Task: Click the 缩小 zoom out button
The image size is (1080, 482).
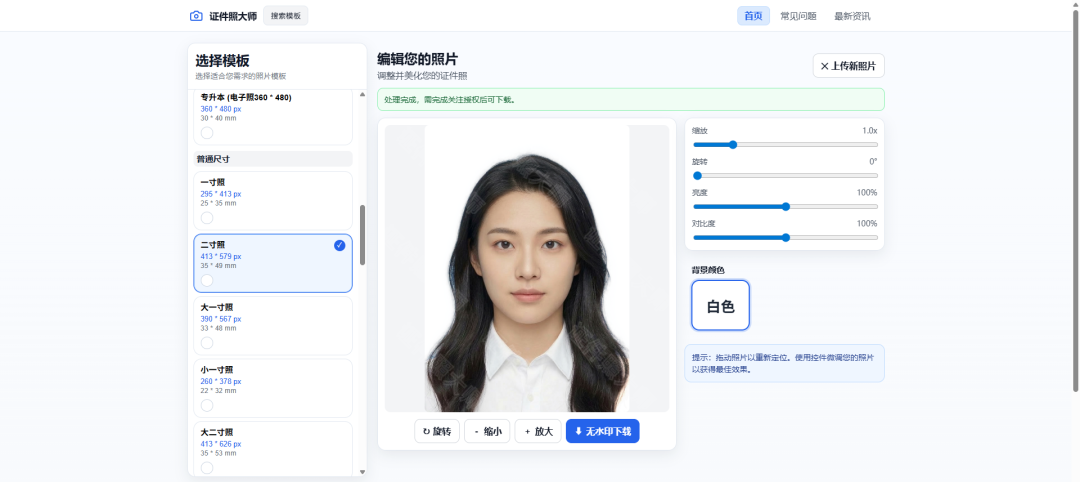Action: pos(487,432)
